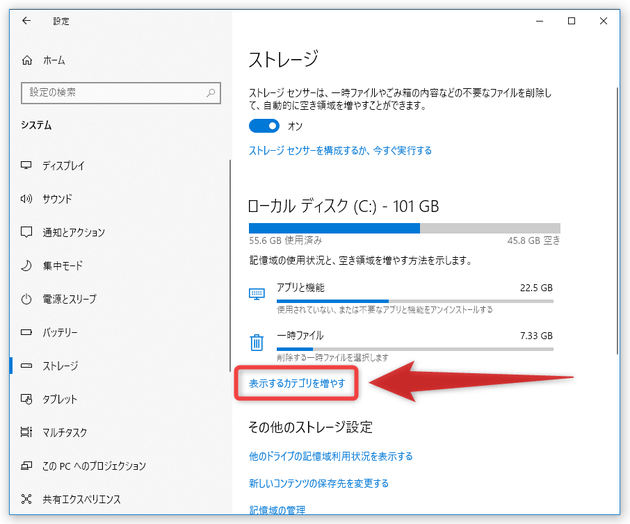
Task: Select the Sound speaker icon
Action: [x=26, y=199]
